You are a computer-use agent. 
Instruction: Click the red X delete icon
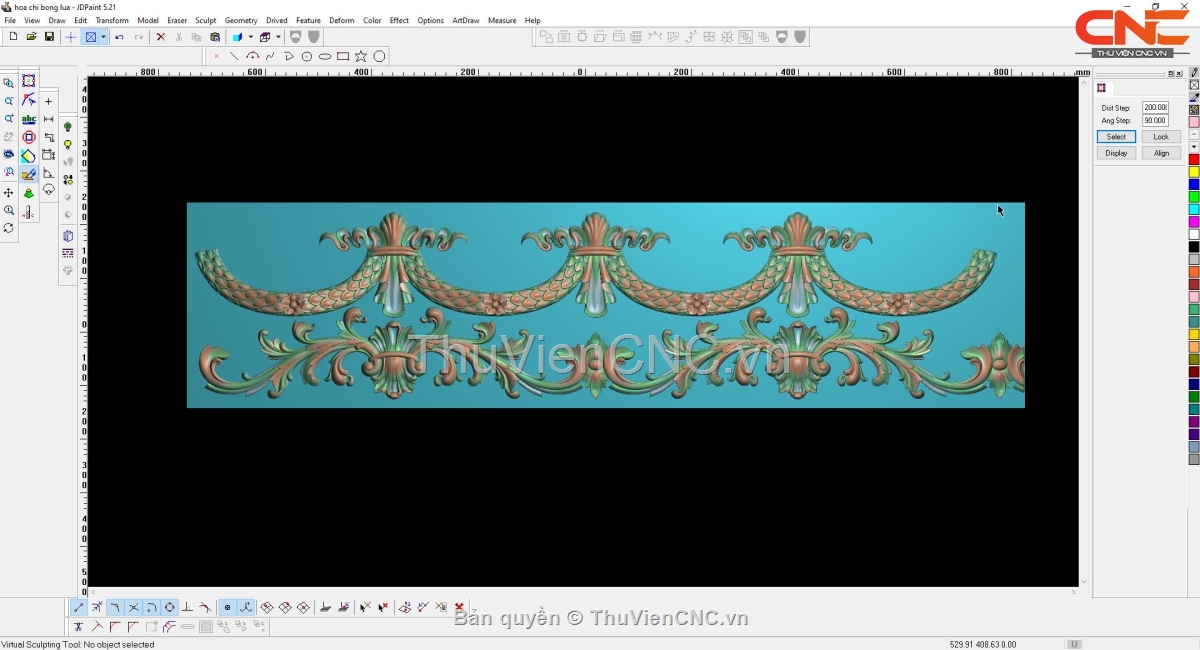point(160,37)
